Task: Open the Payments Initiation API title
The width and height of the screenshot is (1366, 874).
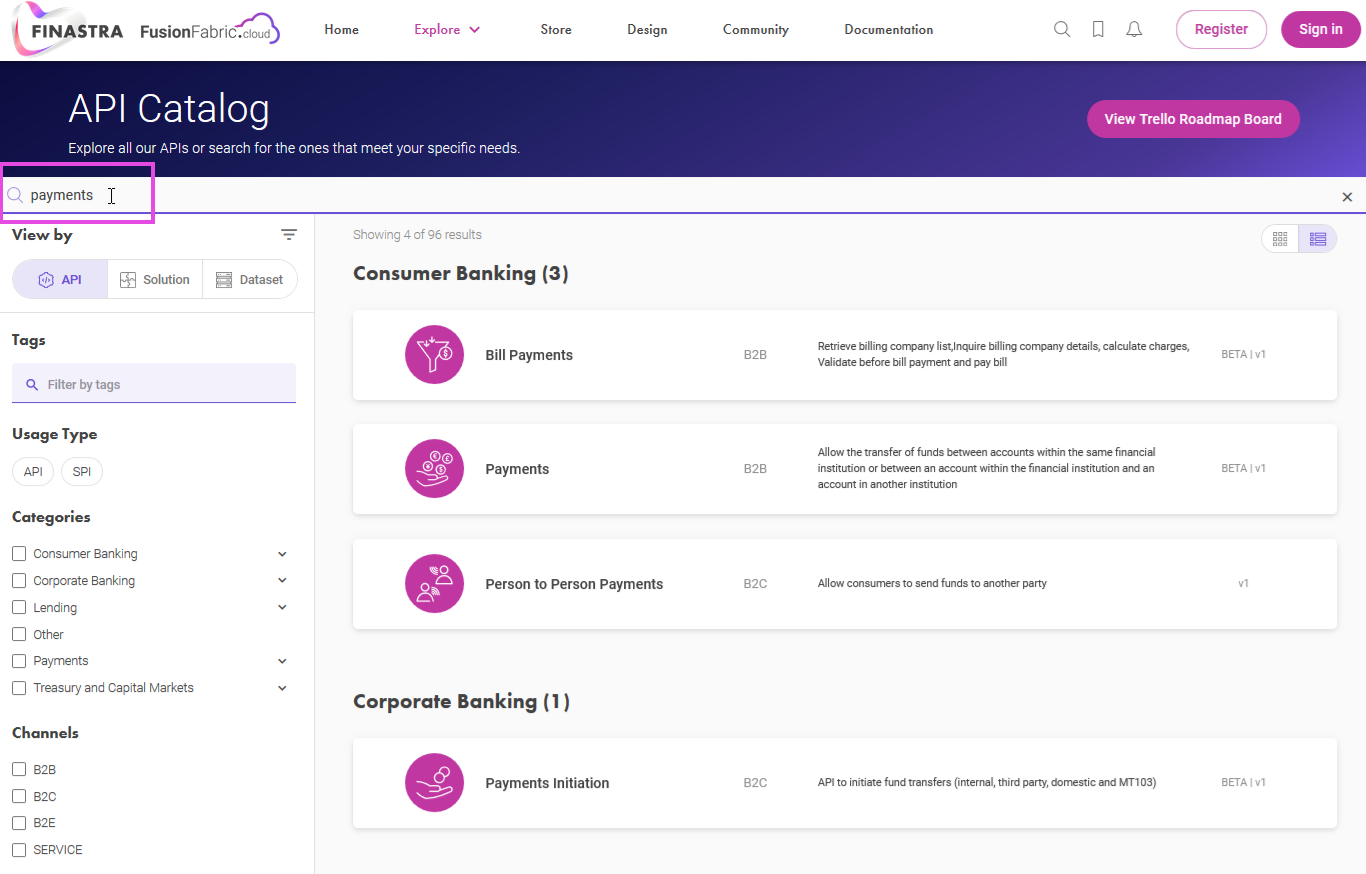Action: click(x=547, y=783)
